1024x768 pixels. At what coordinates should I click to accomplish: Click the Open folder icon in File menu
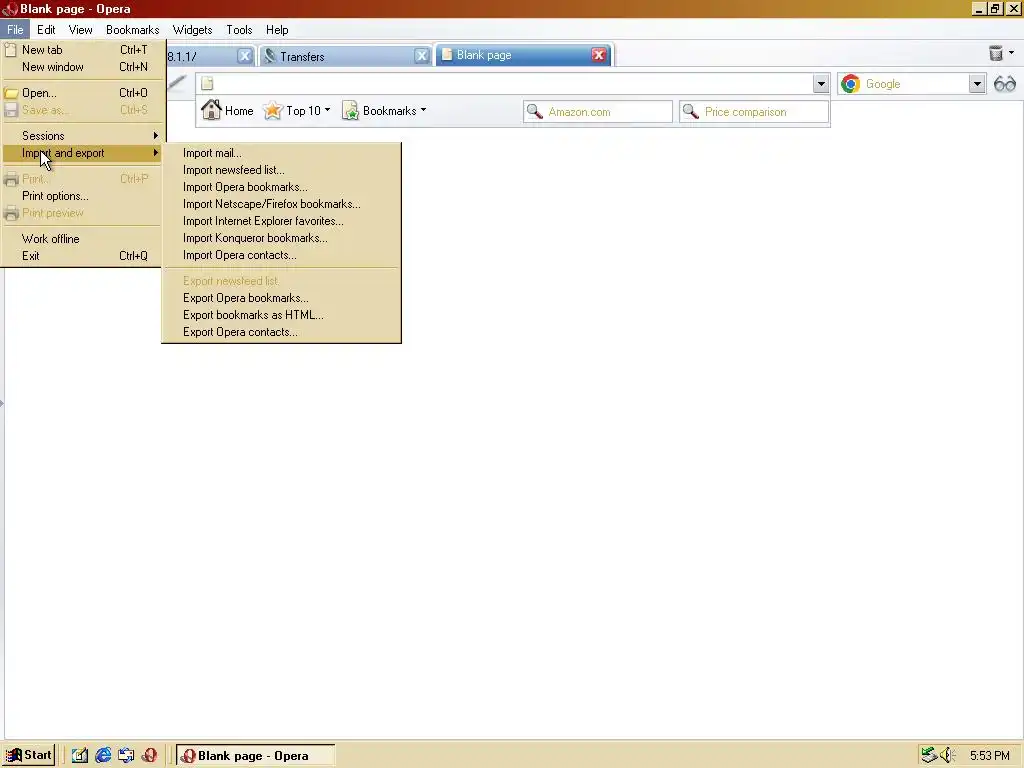tap(11, 93)
